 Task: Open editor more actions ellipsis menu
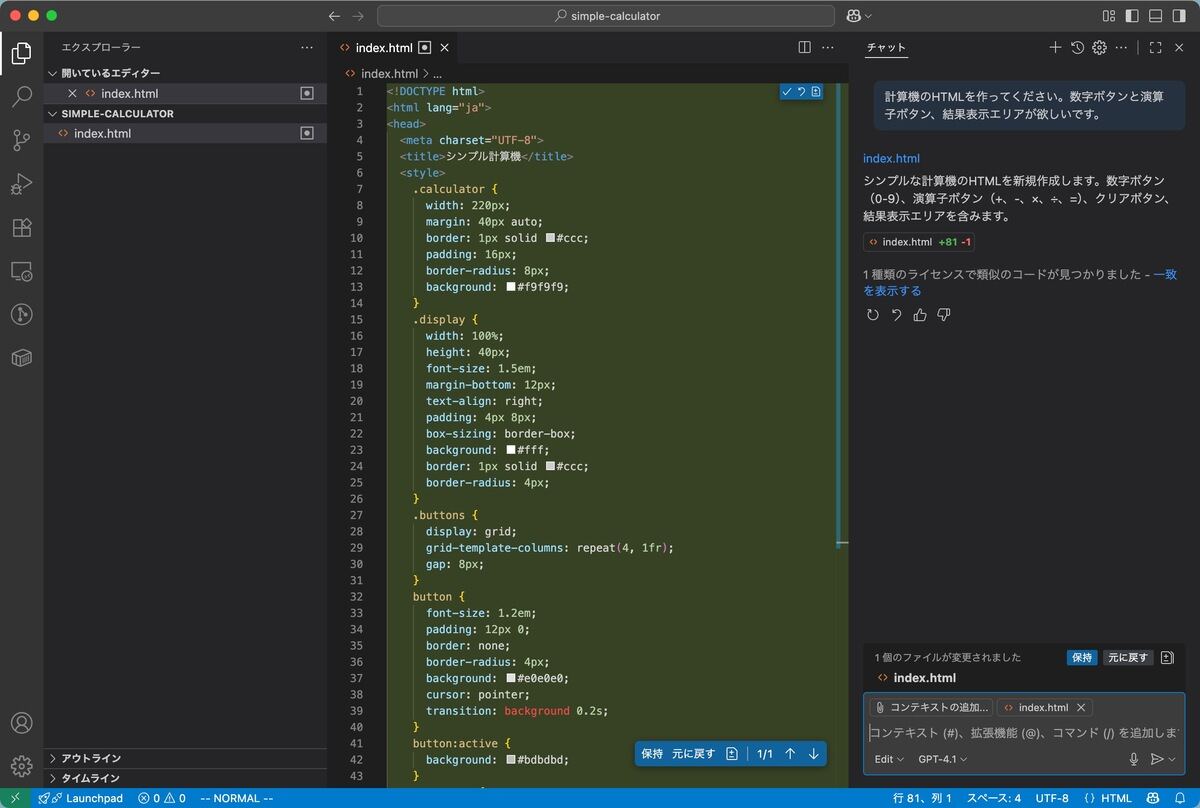tap(828, 47)
